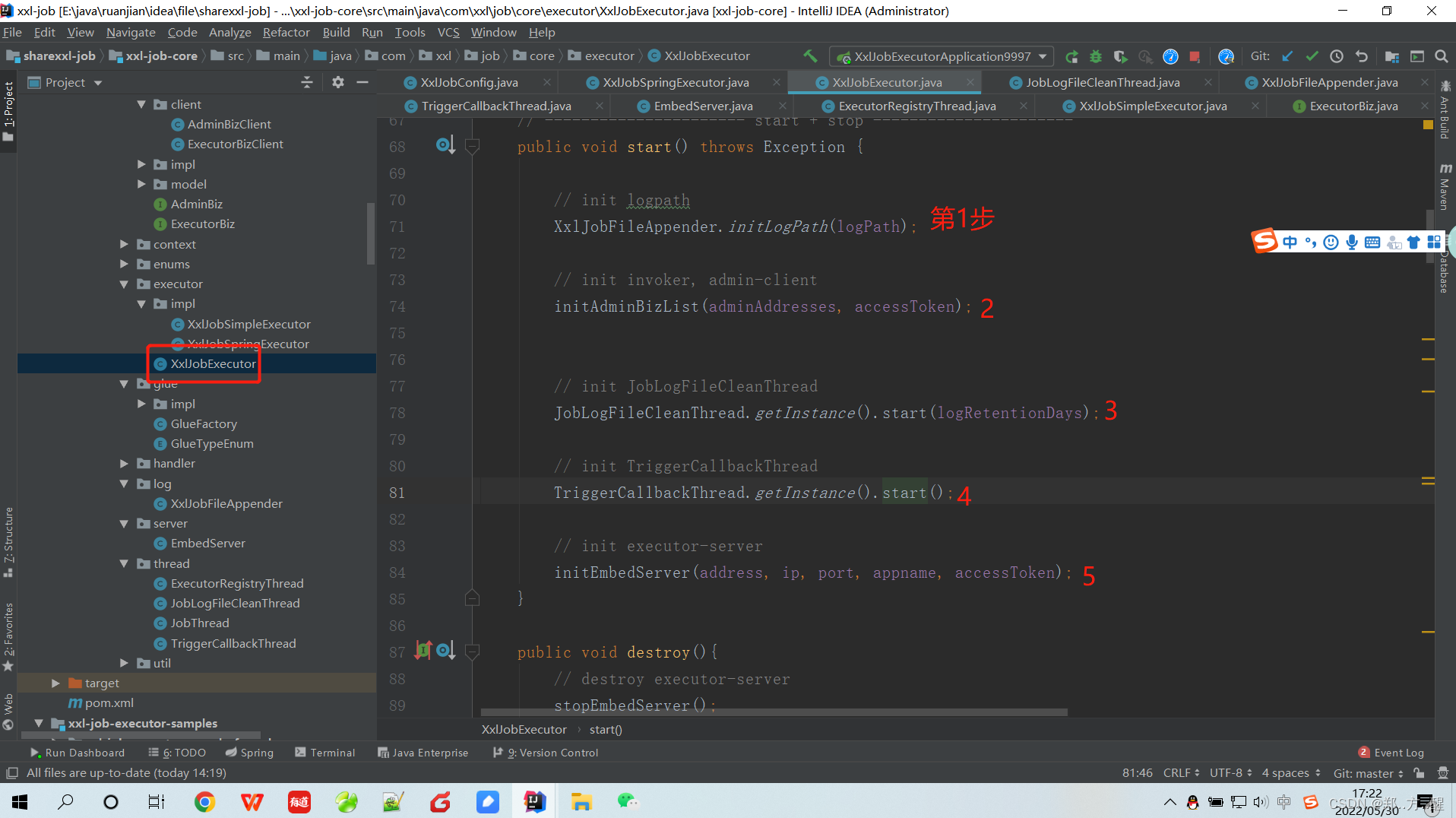Viewport: 1456px width, 818px height.
Task: Click the Build Project hammer icon
Action: [x=810, y=56]
